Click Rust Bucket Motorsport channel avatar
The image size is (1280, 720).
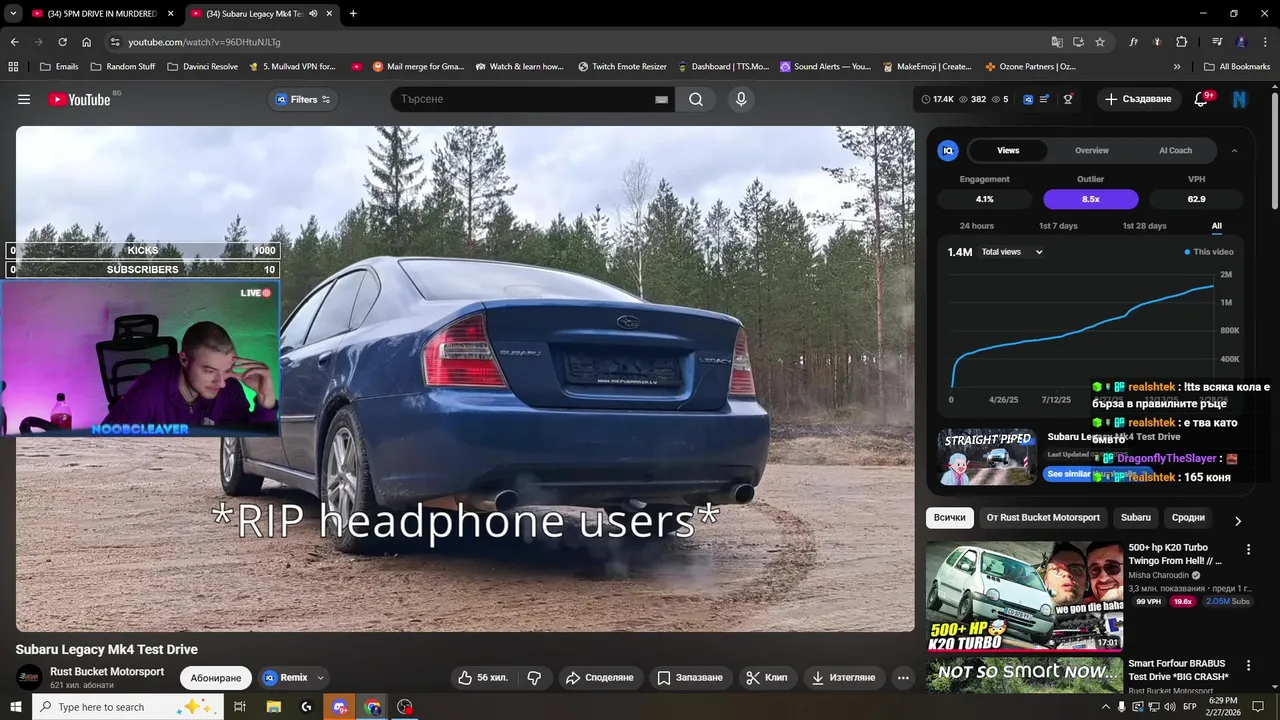[x=30, y=677]
